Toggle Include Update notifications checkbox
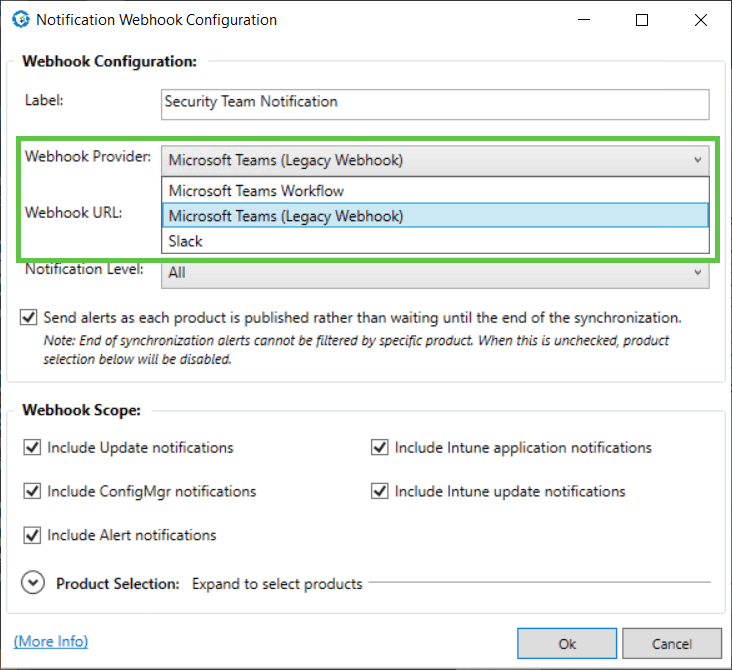732x670 pixels. click(32, 447)
